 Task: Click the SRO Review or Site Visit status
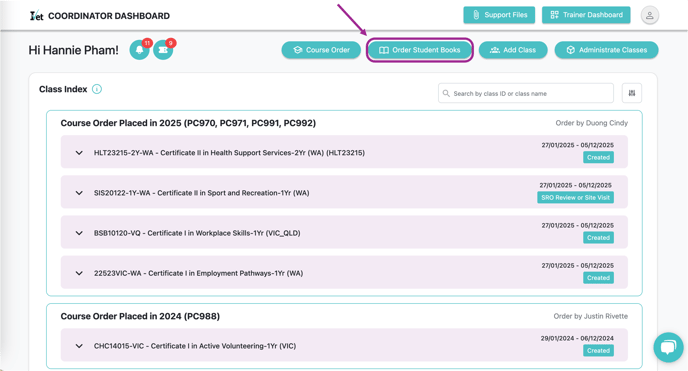click(575, 197)
